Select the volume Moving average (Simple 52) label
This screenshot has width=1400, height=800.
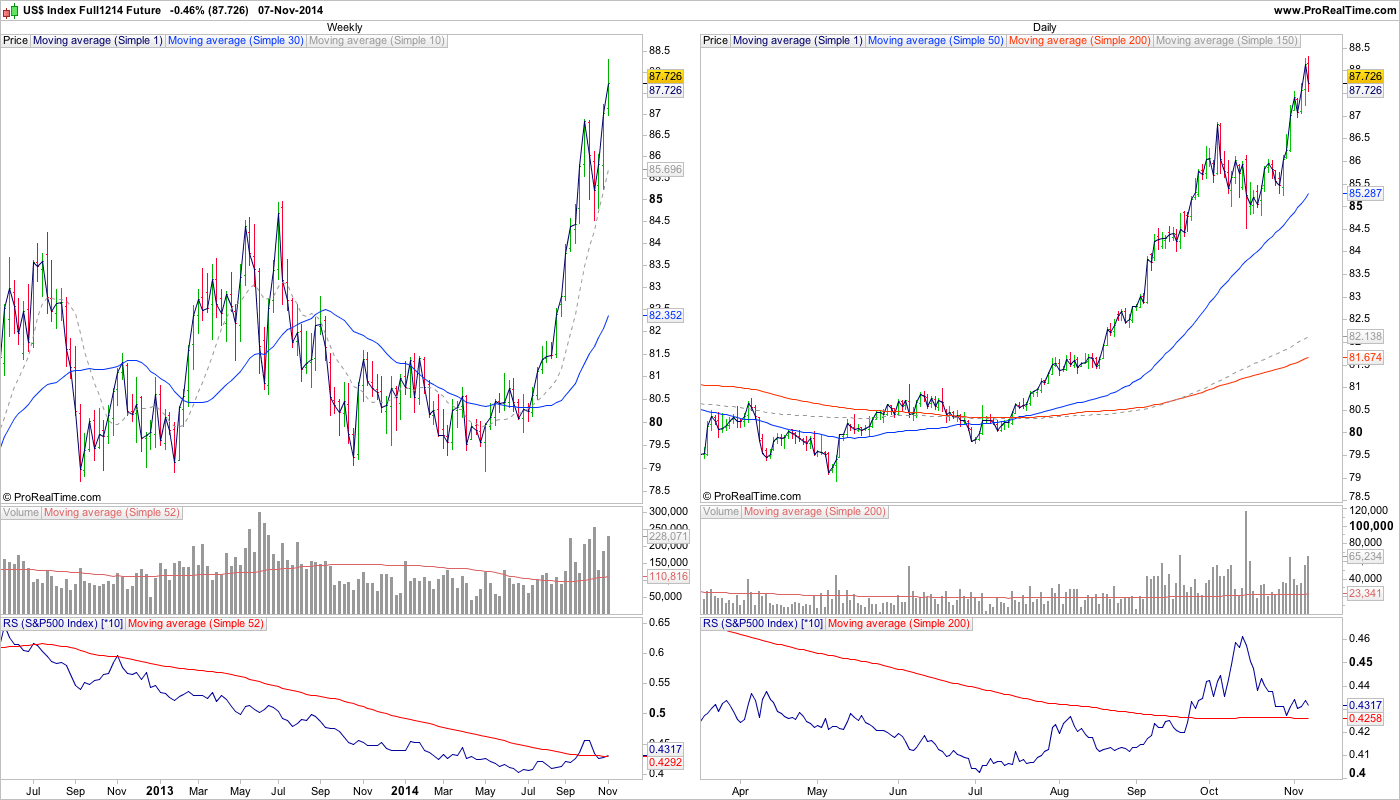(114, 512)
